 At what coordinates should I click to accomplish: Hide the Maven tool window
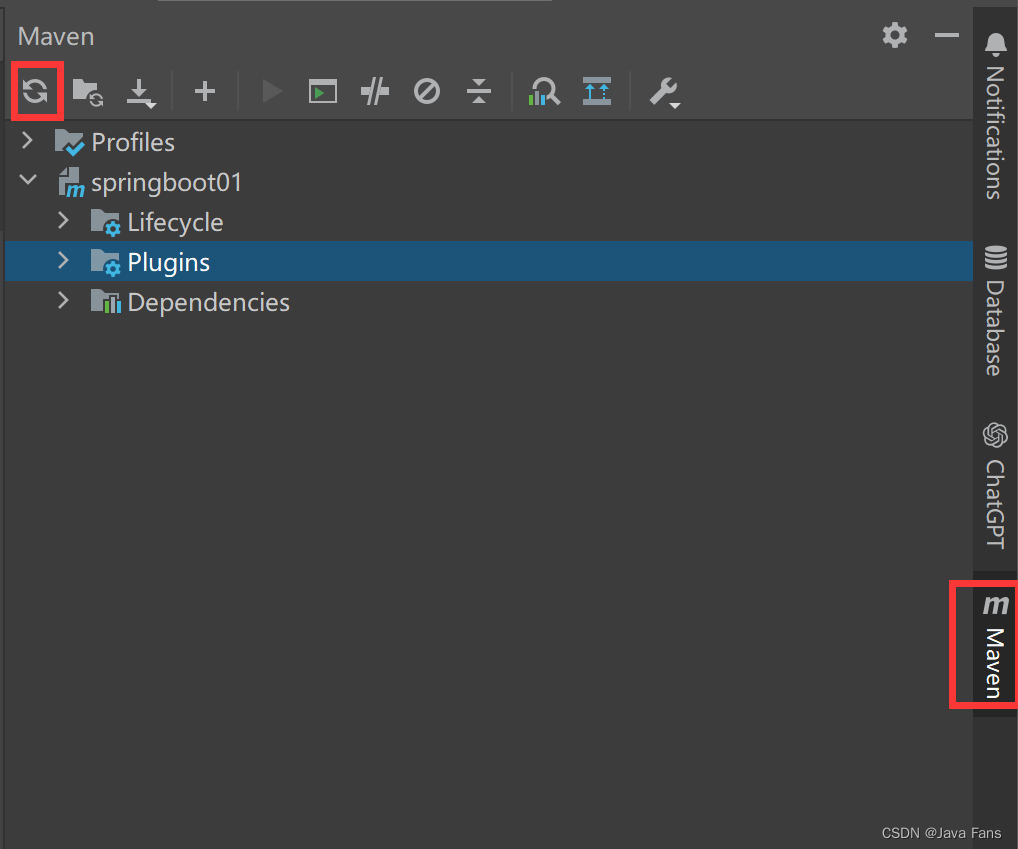point(947,35)
